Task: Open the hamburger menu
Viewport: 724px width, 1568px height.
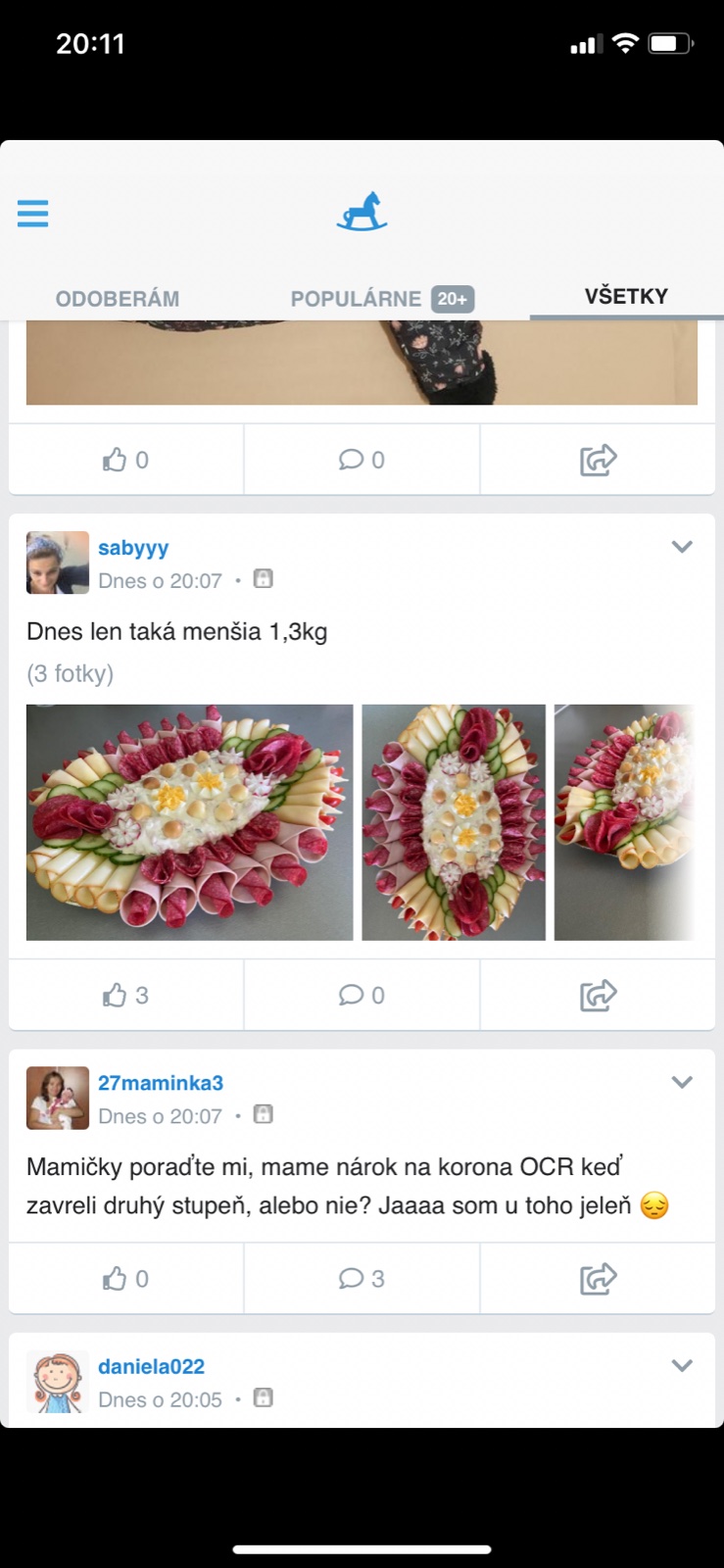Action: click(x=32, y=213)
